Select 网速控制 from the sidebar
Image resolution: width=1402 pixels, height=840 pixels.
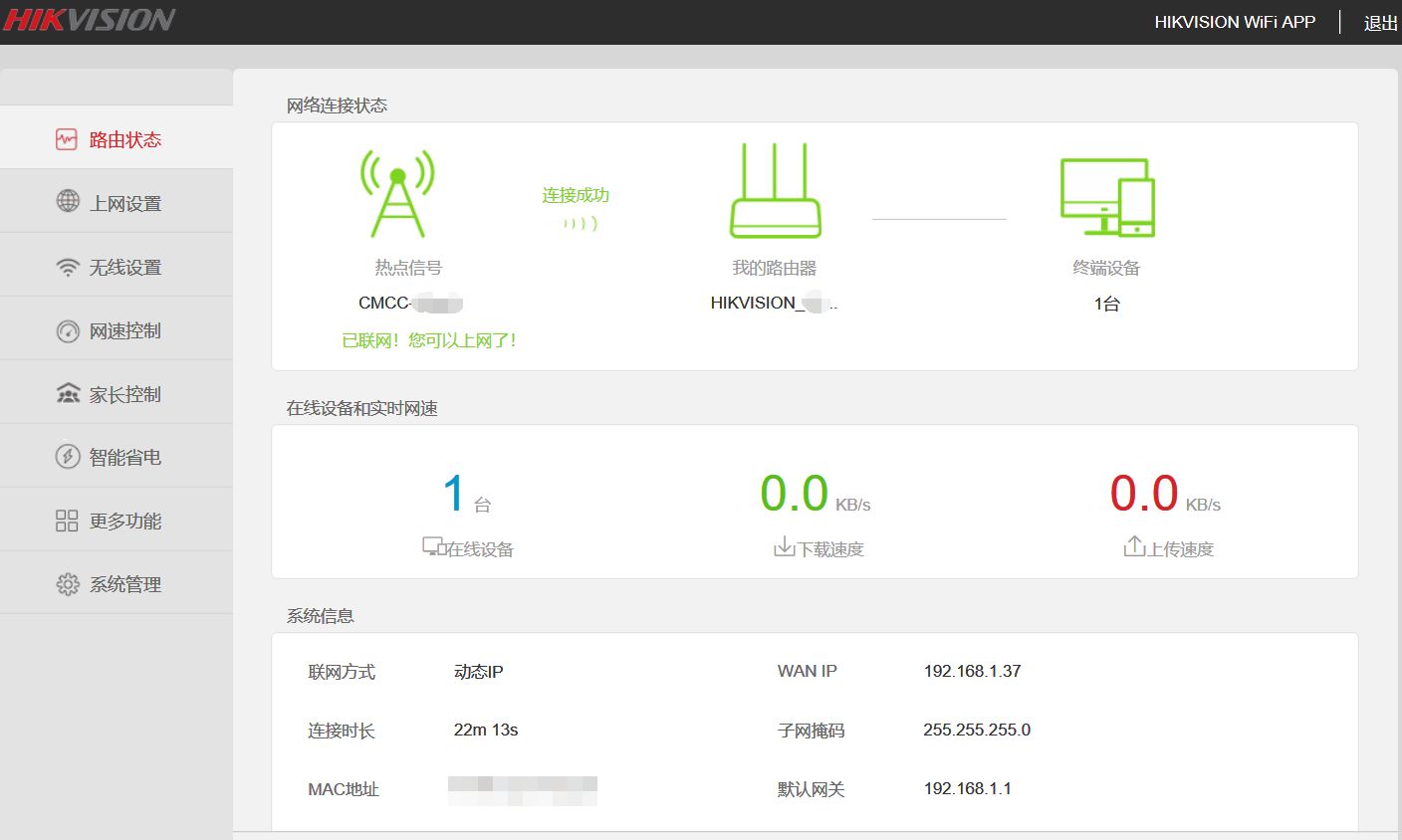tap(117, 330)
